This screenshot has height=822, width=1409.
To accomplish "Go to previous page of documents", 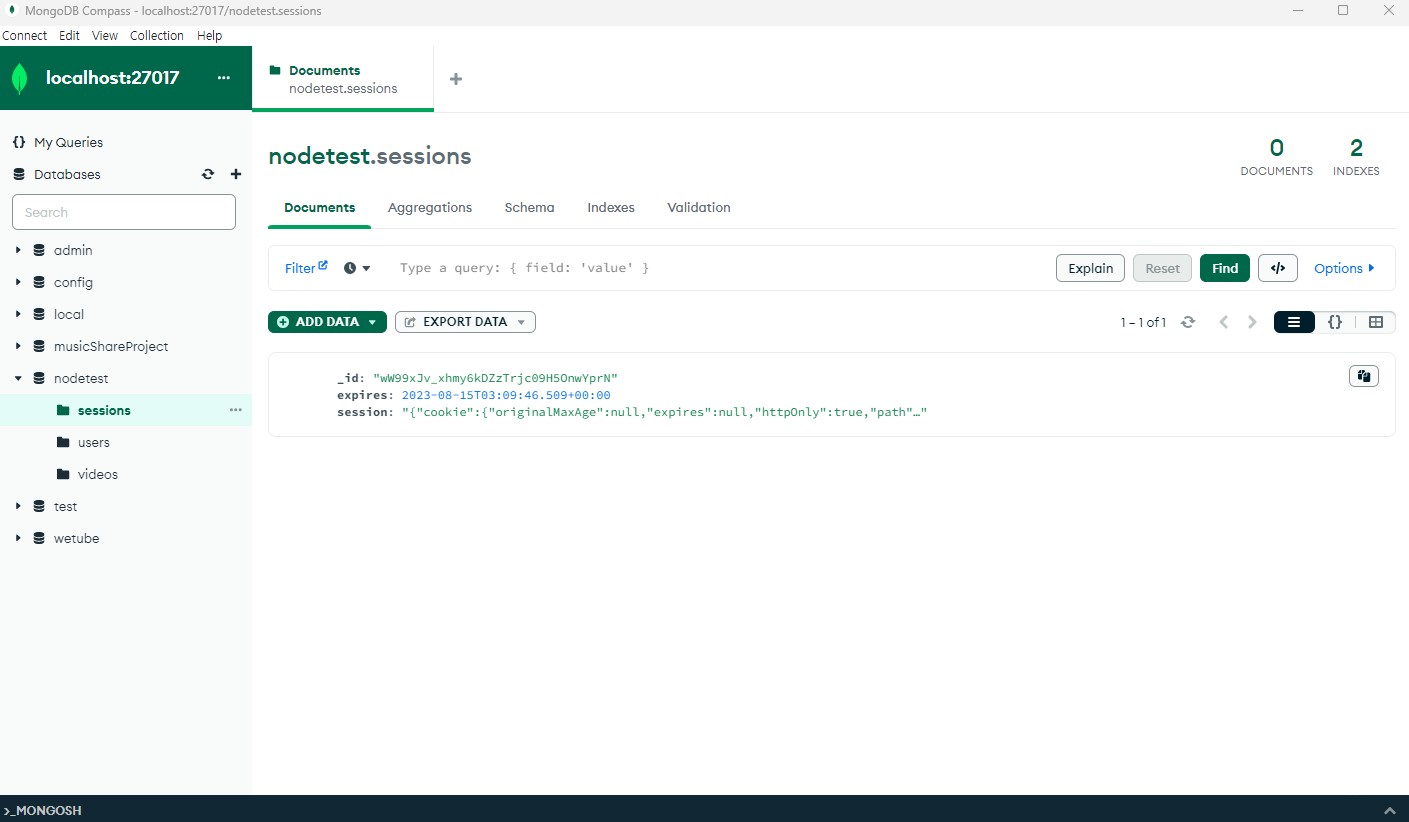I will click(x=1224, y=322).
